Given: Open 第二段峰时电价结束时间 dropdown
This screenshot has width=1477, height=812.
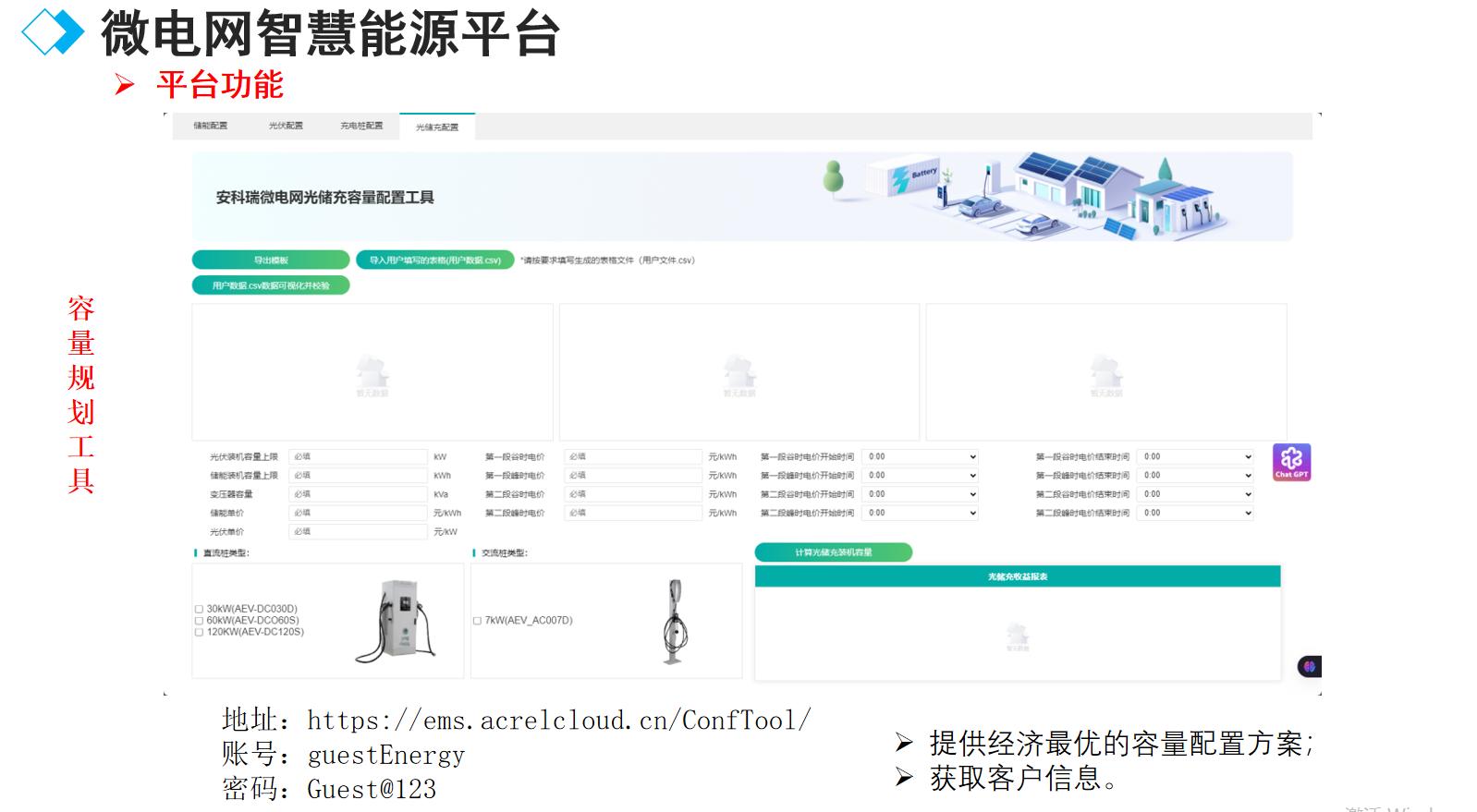Looking at the screenshot, I should coord(1195,513).
